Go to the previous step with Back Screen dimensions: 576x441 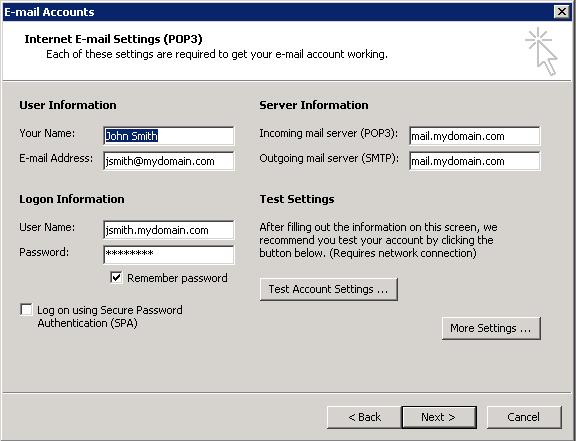(x=364, y=417)
